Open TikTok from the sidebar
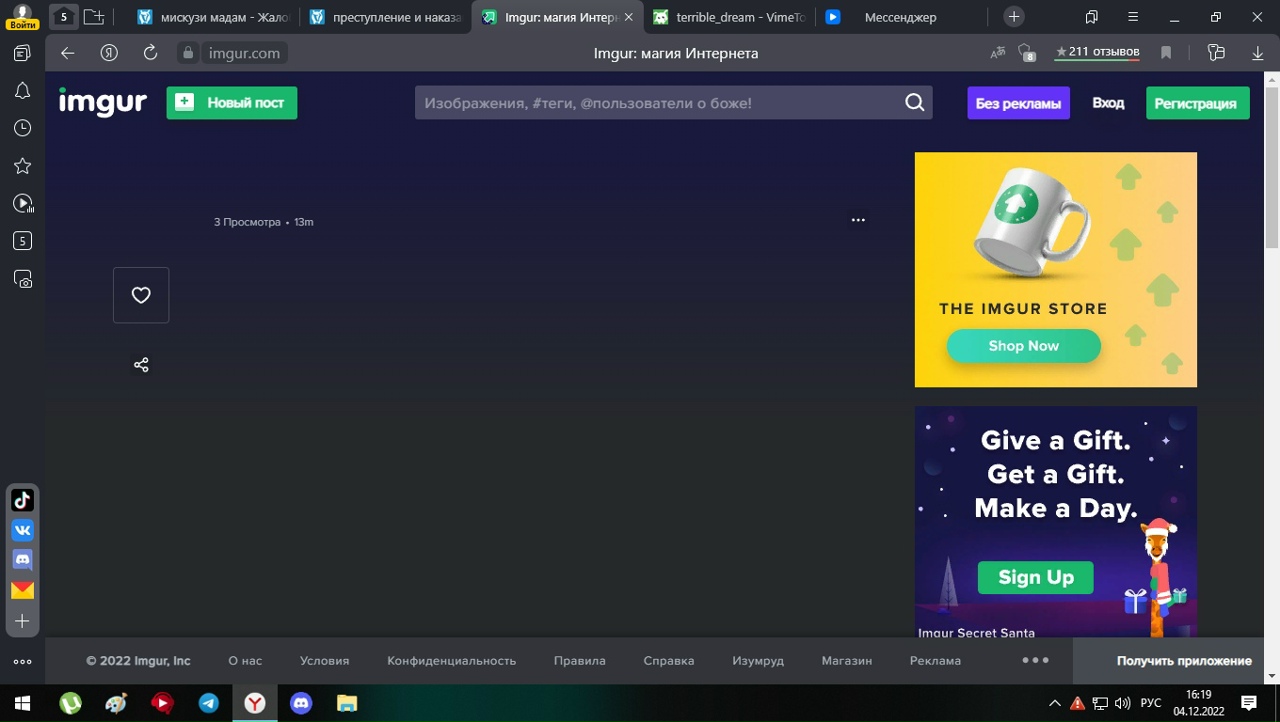 [22, 500]
